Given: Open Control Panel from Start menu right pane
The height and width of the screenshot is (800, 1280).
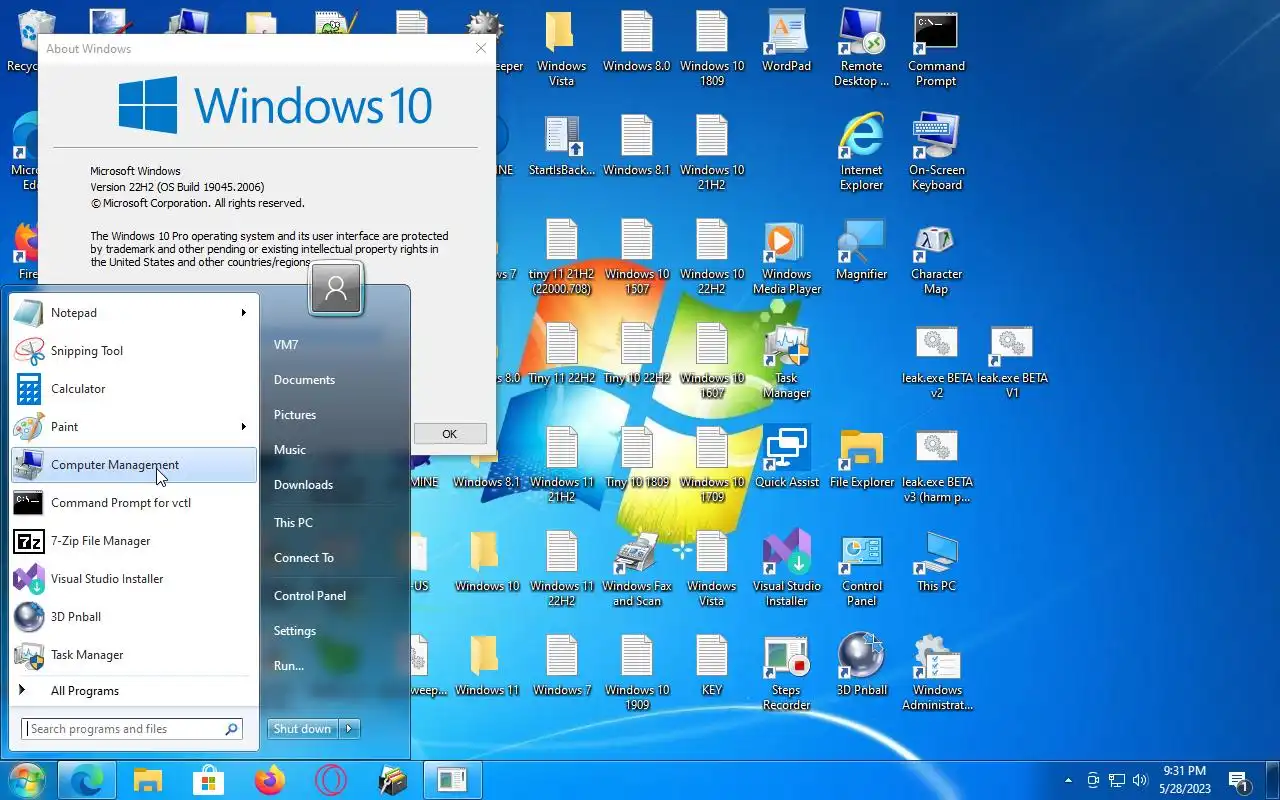Looking at the screenshot, I should (x=310, y=596).
